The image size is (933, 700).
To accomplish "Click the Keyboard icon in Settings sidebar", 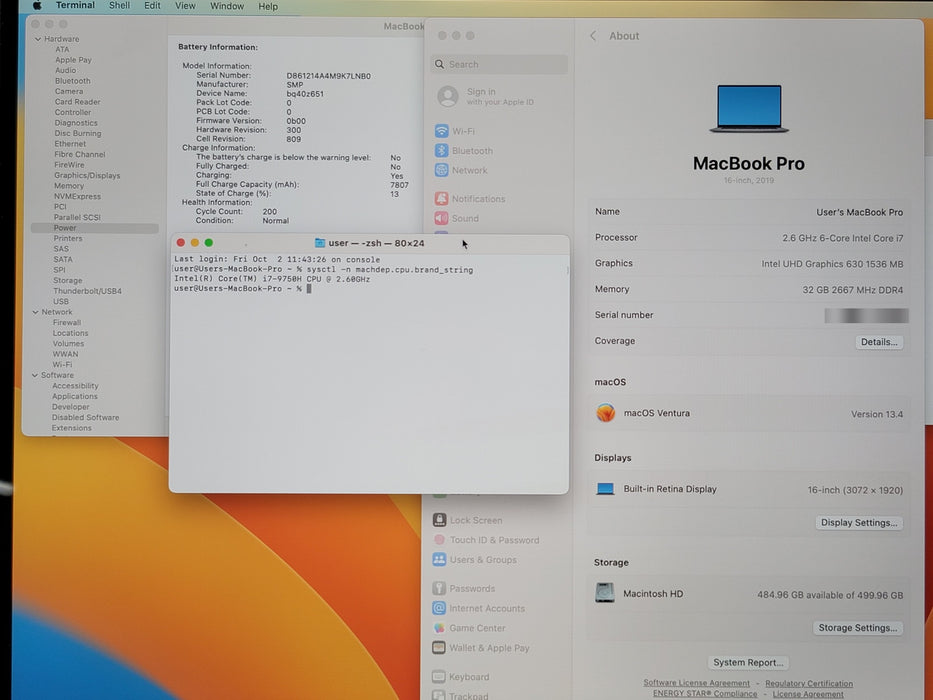I will click(x=439, y=676).
